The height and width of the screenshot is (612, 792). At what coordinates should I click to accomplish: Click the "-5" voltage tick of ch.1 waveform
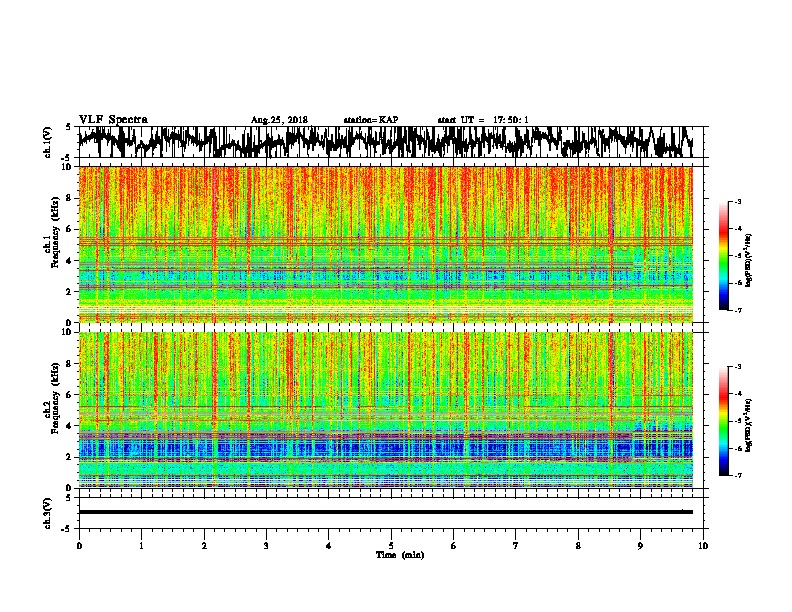pyautogui.click(x=67, y=158)
